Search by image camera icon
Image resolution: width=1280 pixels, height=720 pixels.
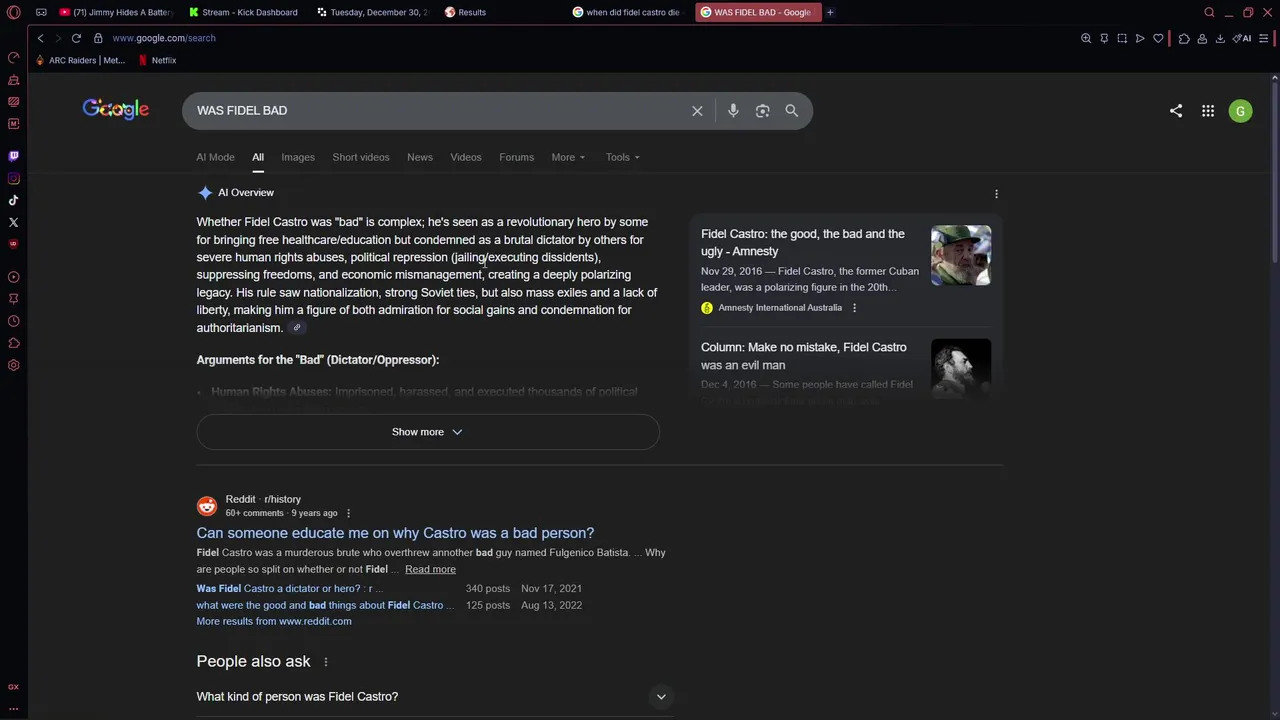coord(762,111)
